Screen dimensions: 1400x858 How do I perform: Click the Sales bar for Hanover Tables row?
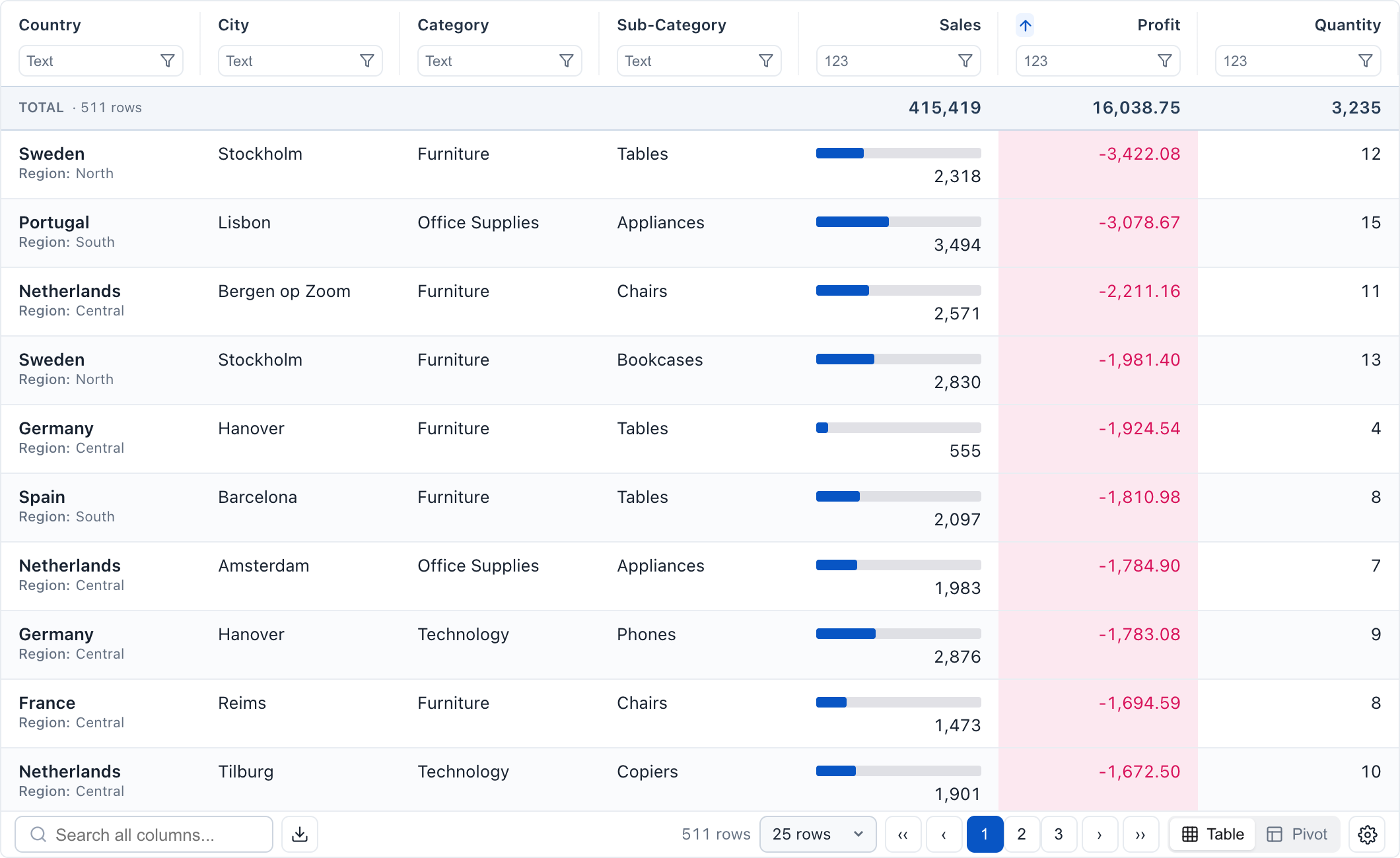(x=899, y=428)
